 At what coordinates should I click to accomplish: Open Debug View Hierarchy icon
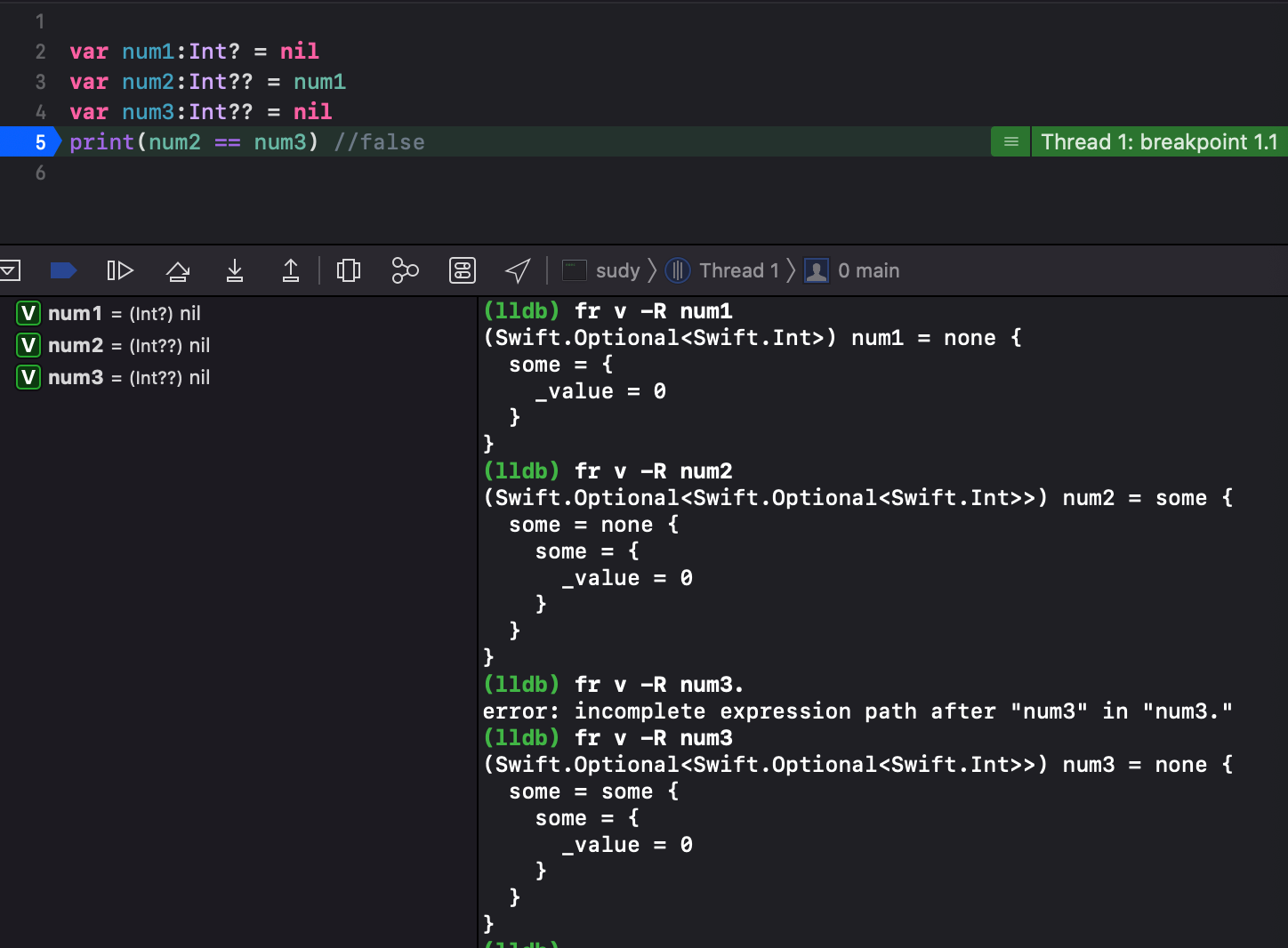tap(349, 270)
